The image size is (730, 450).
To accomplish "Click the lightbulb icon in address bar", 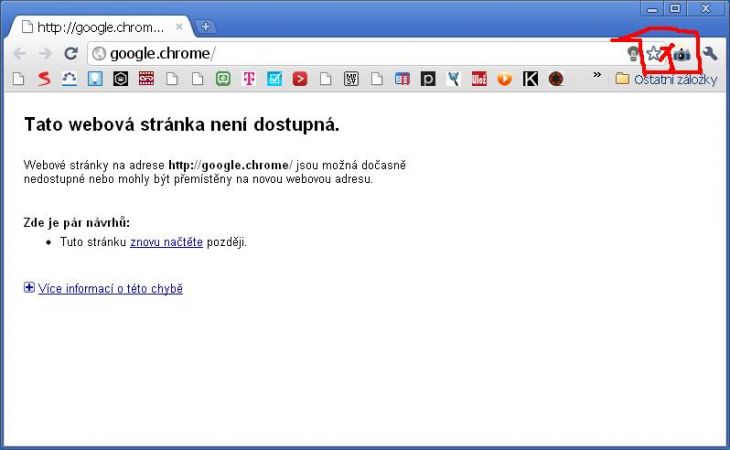I will point(633,54).
